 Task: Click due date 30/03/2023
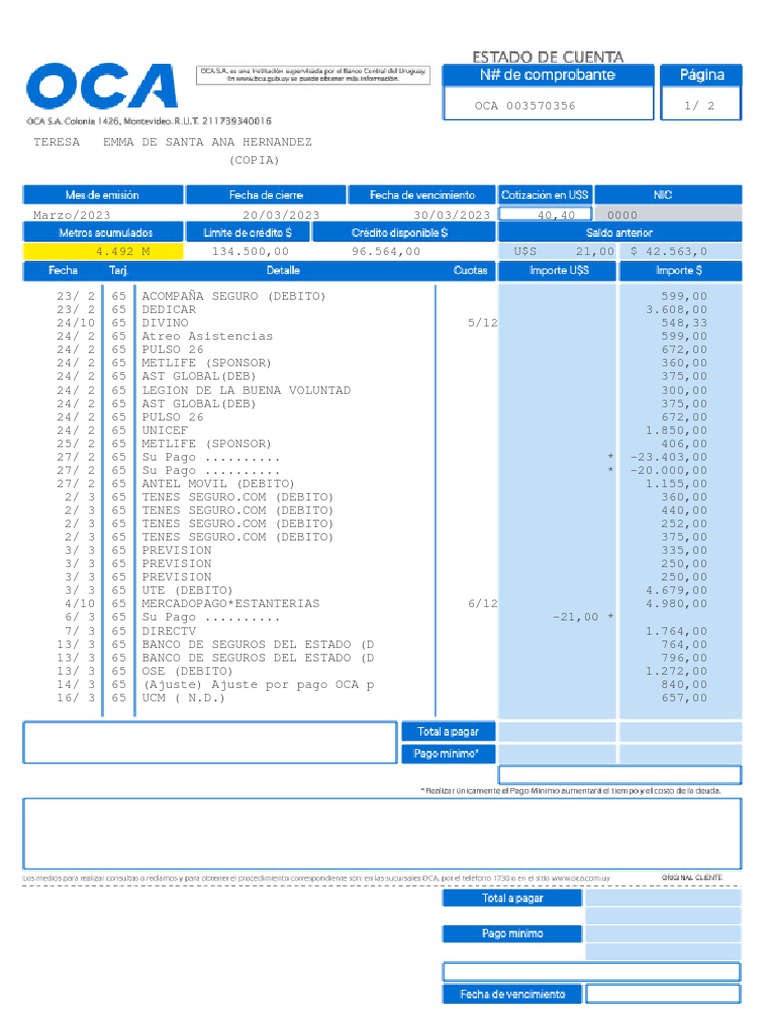(x=451, y=215)
